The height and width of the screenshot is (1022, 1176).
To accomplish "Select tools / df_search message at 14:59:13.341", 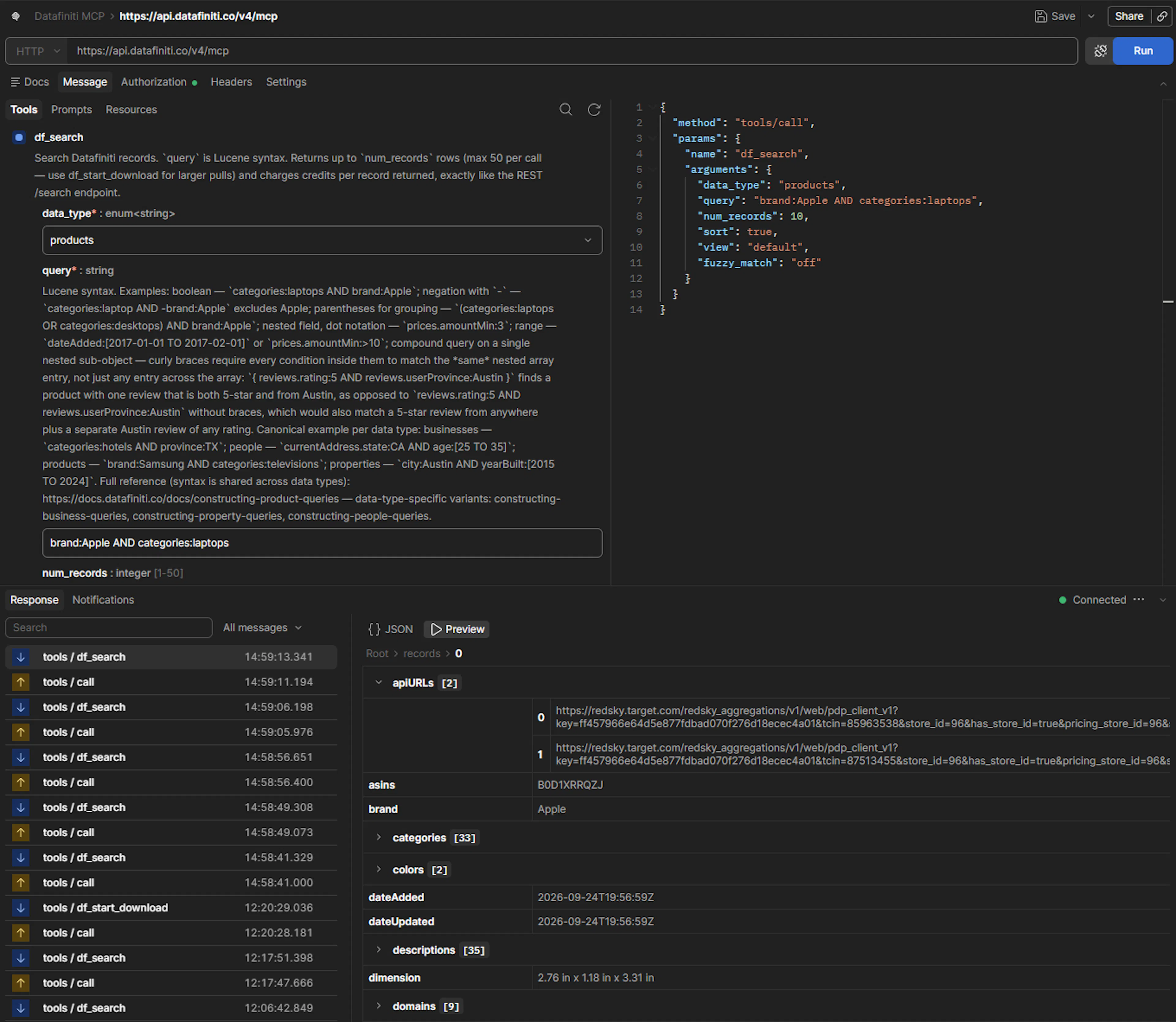I will pos(171,656).
